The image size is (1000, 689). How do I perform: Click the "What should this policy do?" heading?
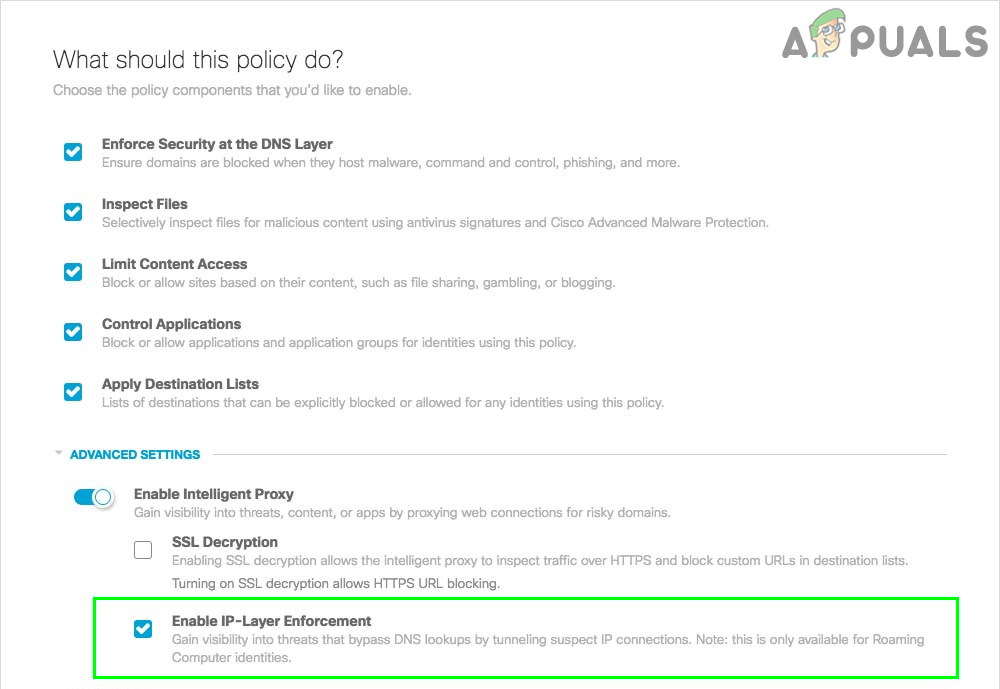pos(198,60)
